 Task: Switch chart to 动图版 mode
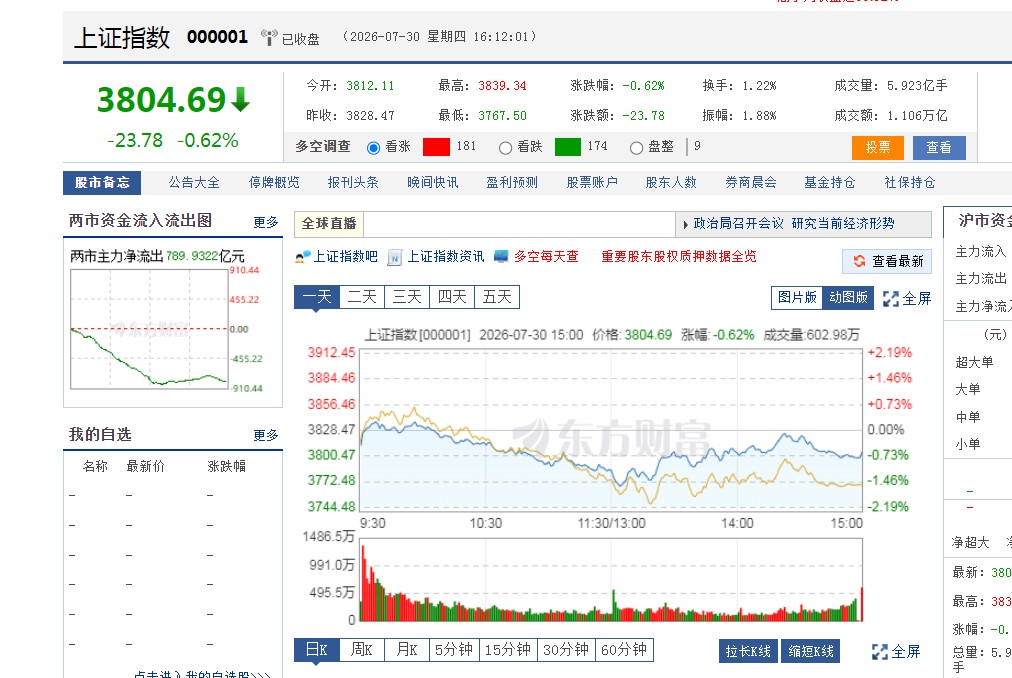[848, 298]
